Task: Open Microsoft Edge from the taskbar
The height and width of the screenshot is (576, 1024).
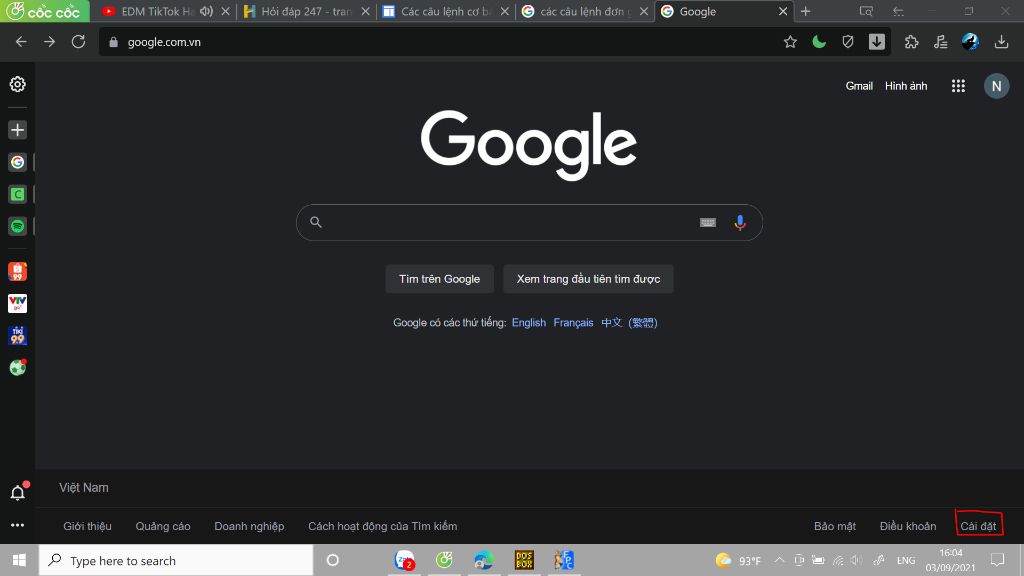Action: click(x=484, y=560)
